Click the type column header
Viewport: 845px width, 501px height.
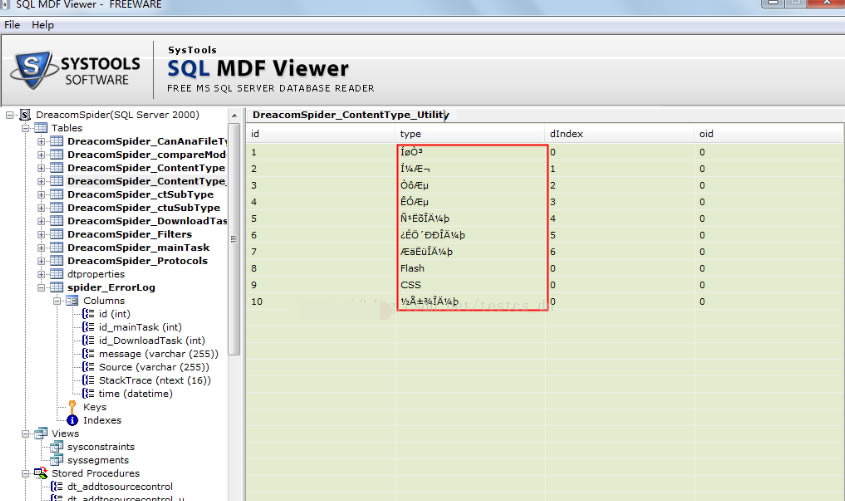coord(410,133)
